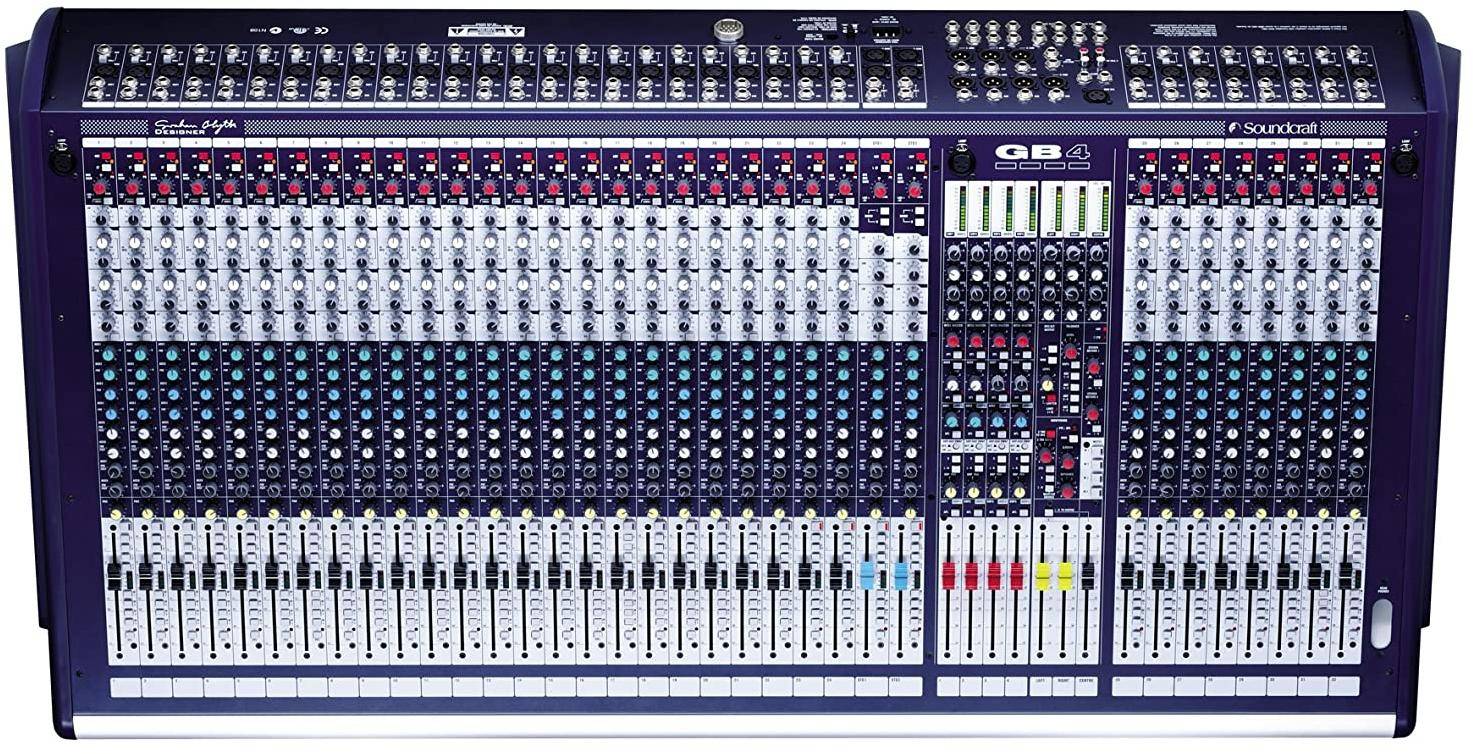
Task: Click channel 1 yellow pan knob
Action: tap(115, 514)
